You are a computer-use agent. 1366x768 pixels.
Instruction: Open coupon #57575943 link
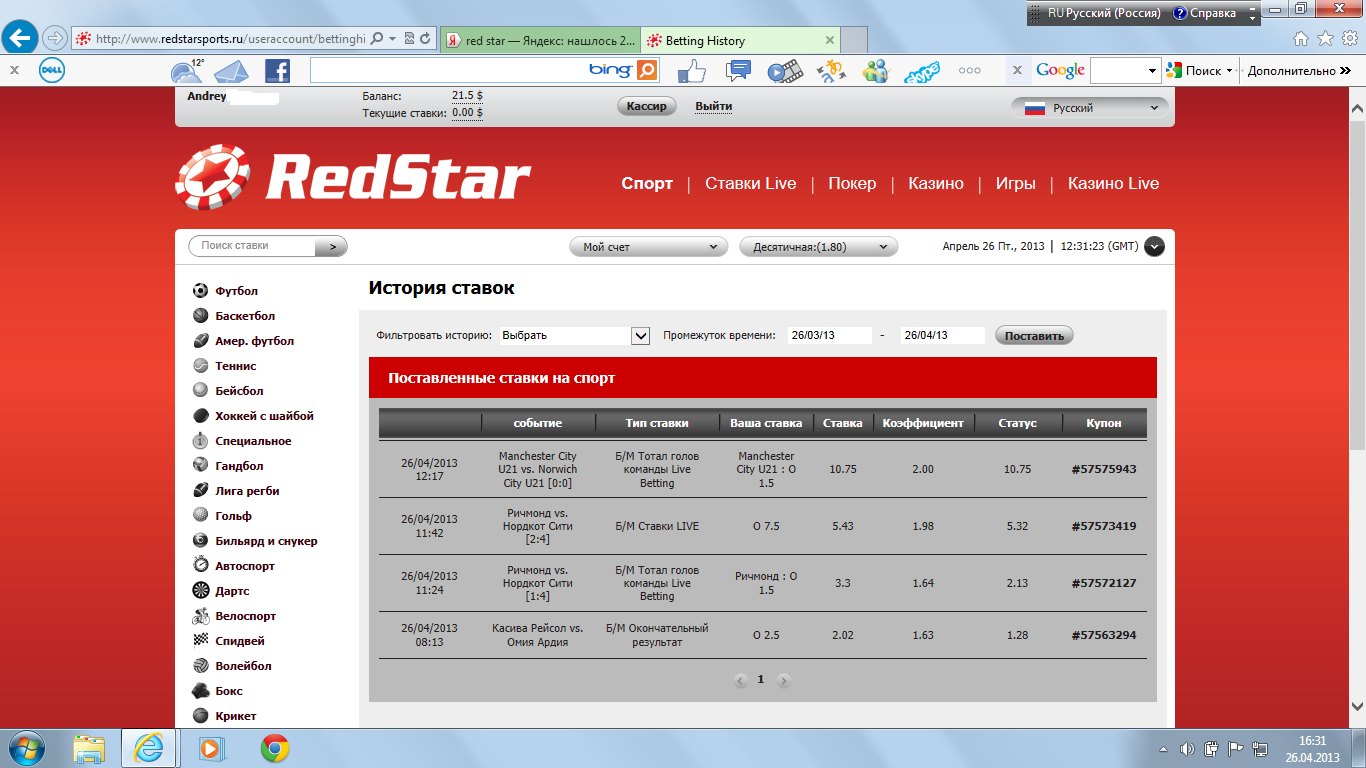click(1103, 469)
